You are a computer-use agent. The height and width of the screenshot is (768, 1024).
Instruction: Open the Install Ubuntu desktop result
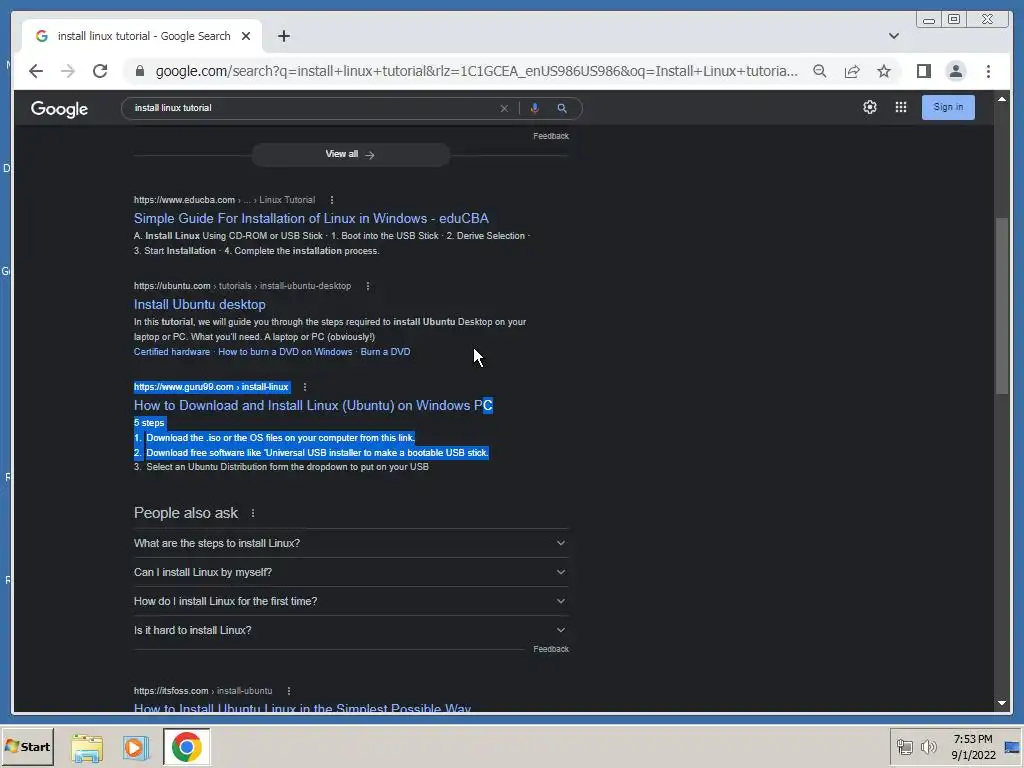tap(199, 304)
